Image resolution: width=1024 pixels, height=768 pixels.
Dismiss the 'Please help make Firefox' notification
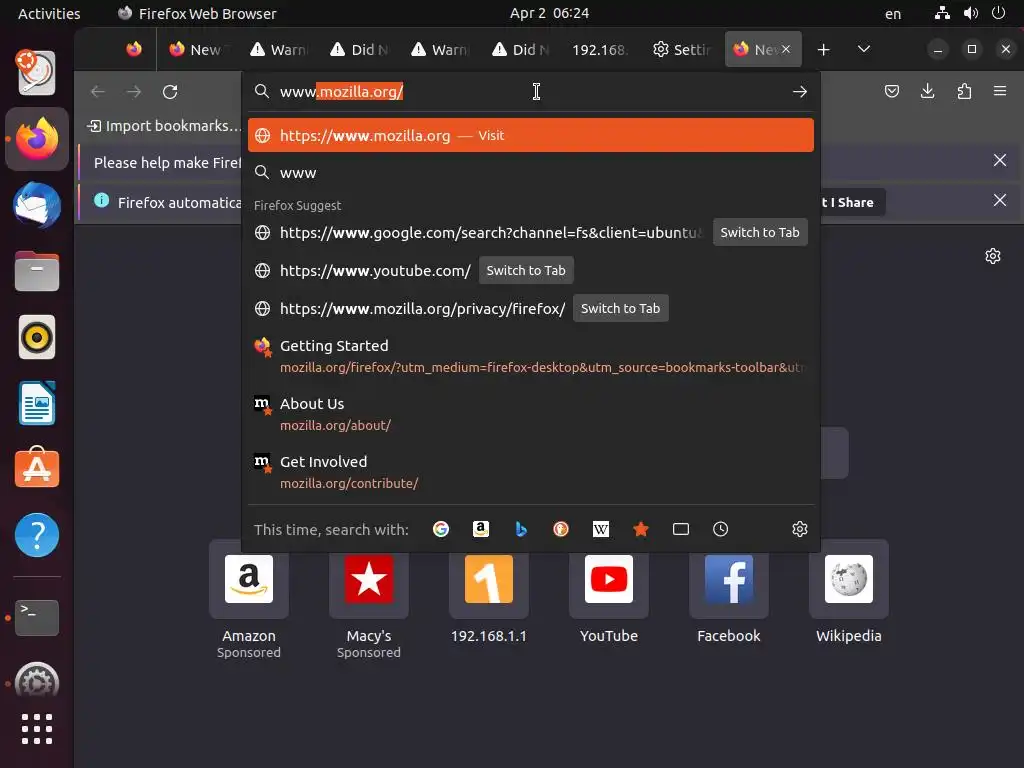(999, 161)
